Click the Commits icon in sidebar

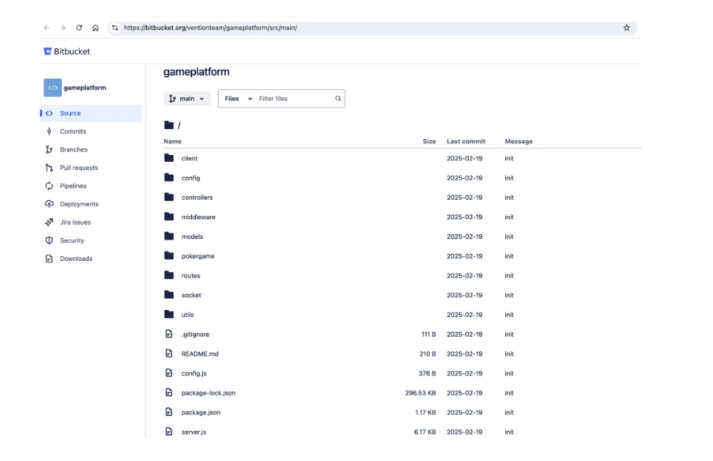point(50,131)
